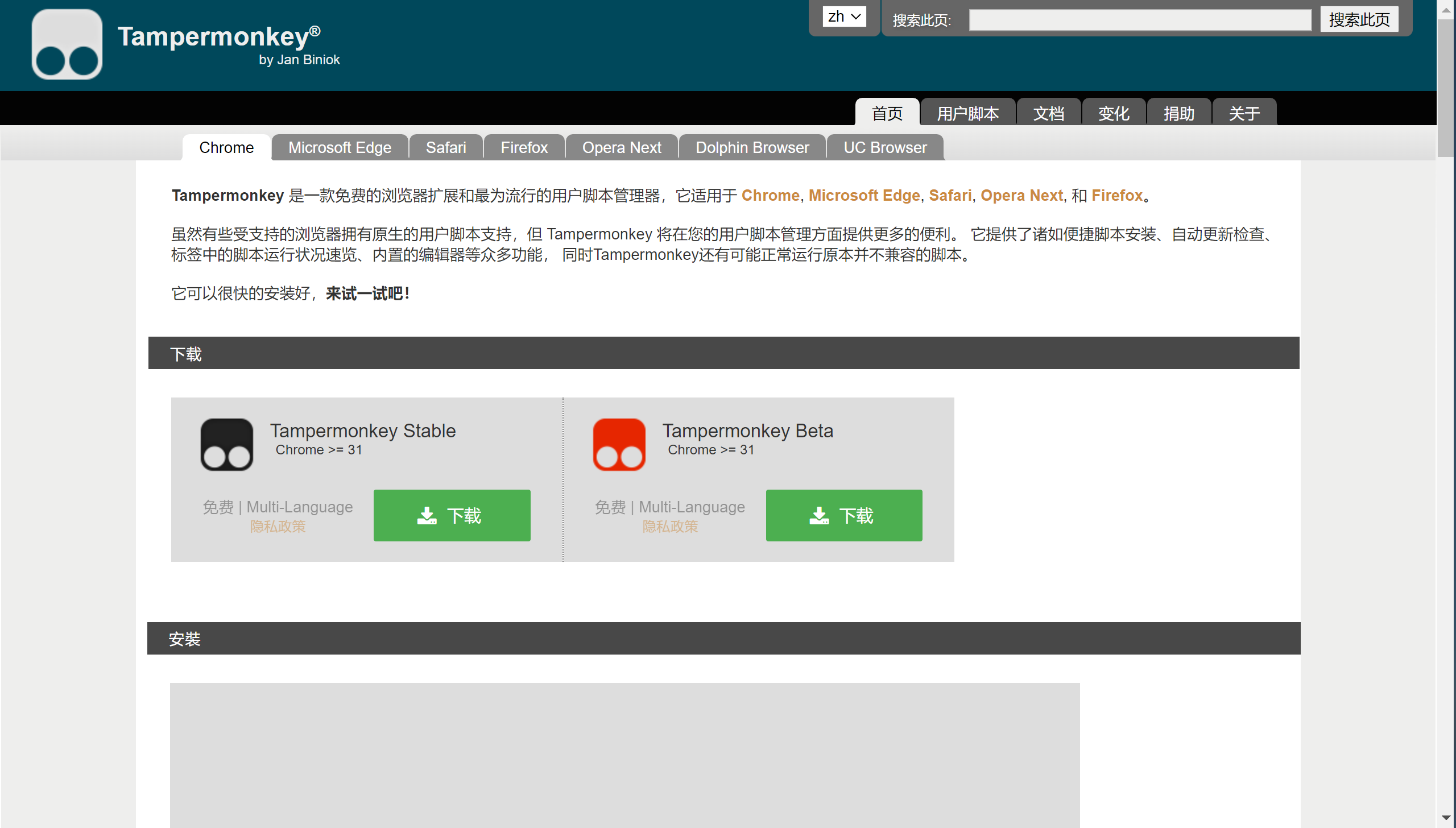1456x828 pixels.
Task: Select the UC Browser tab
Action: 885,147
